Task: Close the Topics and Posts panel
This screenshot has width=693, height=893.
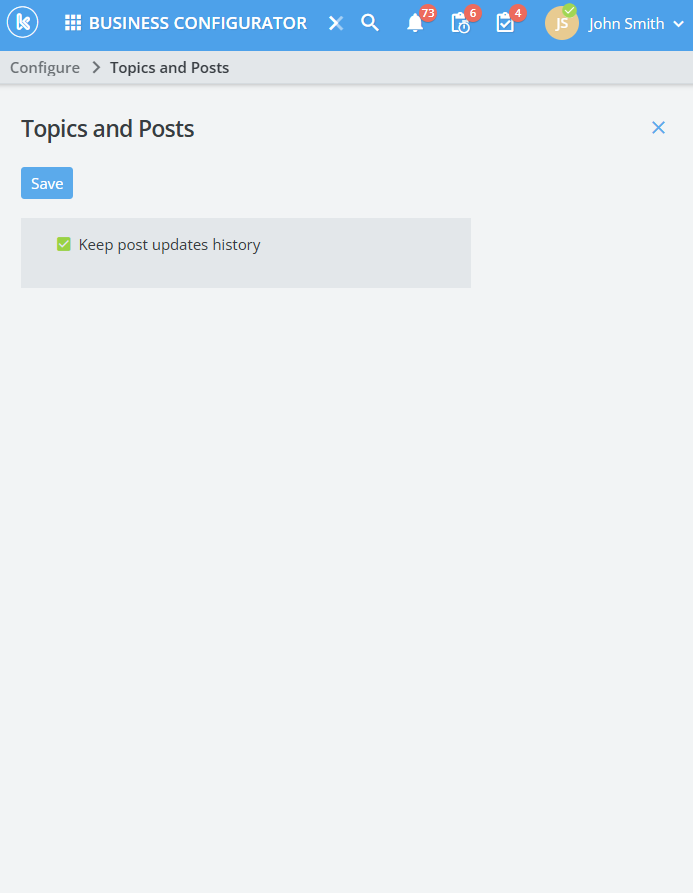Action: coord(658,127)
